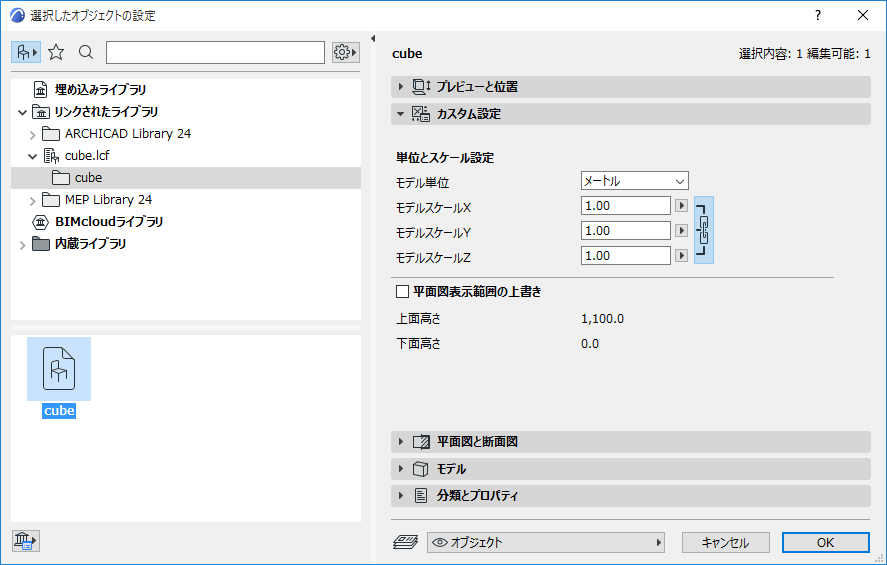Click the キャンセル button
Screen dimensions: 887x565
click(725, 542)
